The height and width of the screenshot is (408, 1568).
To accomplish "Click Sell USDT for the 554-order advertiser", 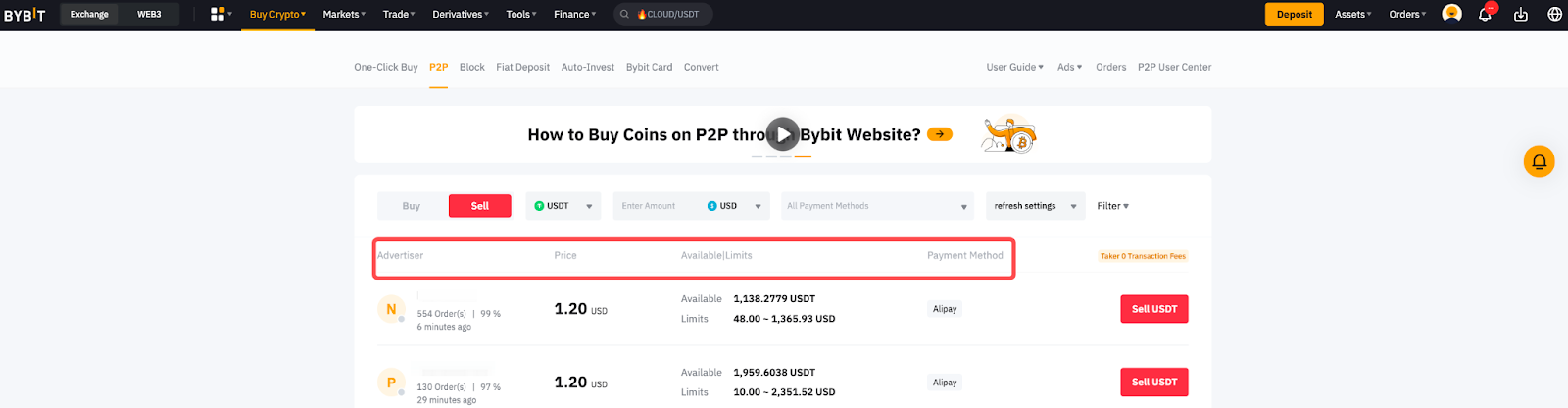I will coord(1153,309).
